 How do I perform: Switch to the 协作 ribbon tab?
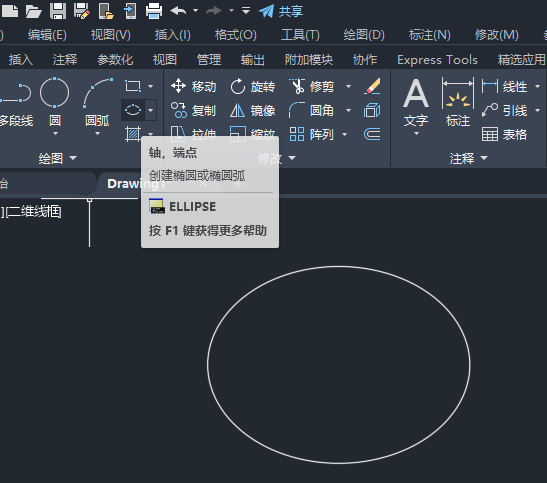pyautogui.click(x=365, y=60)
